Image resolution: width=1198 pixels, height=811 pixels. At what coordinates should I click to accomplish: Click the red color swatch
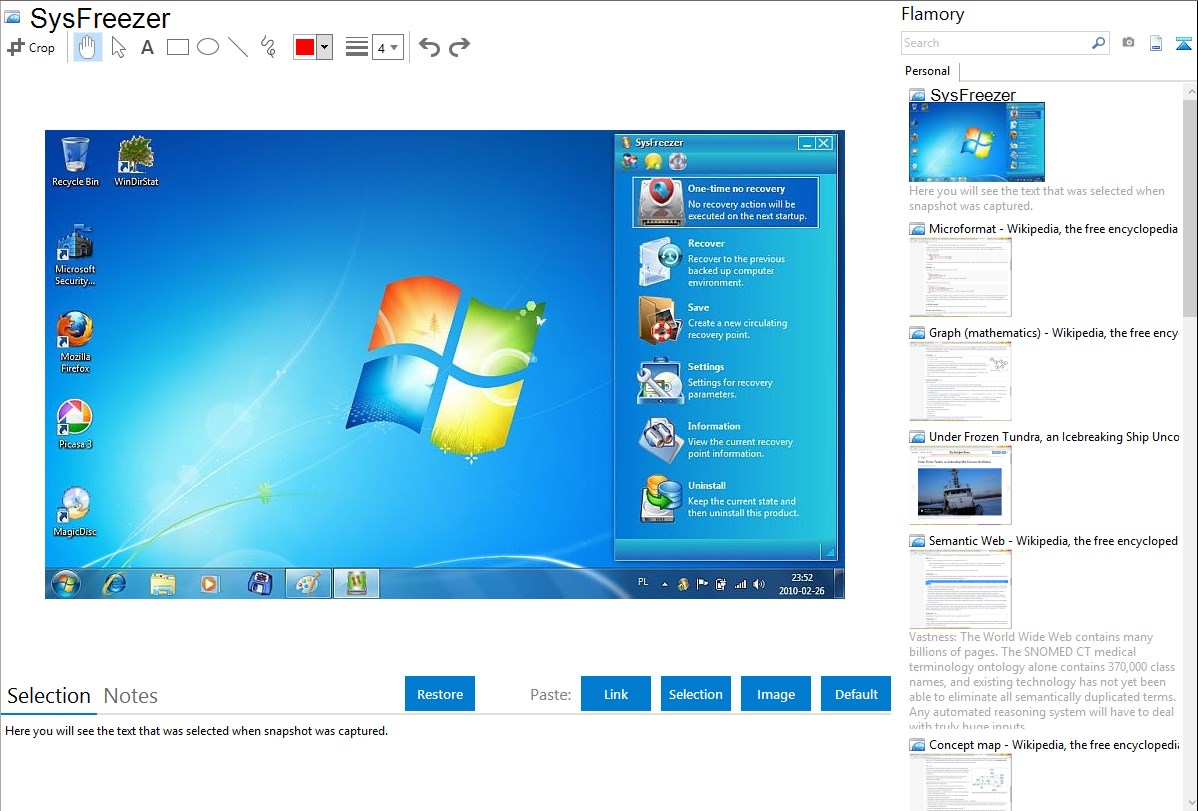(x=305, y=47)
